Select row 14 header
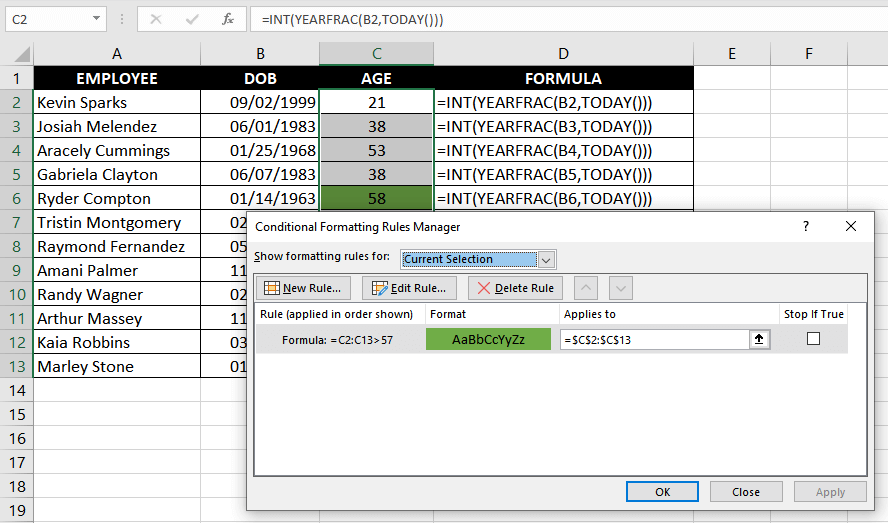 coord(16,390)
